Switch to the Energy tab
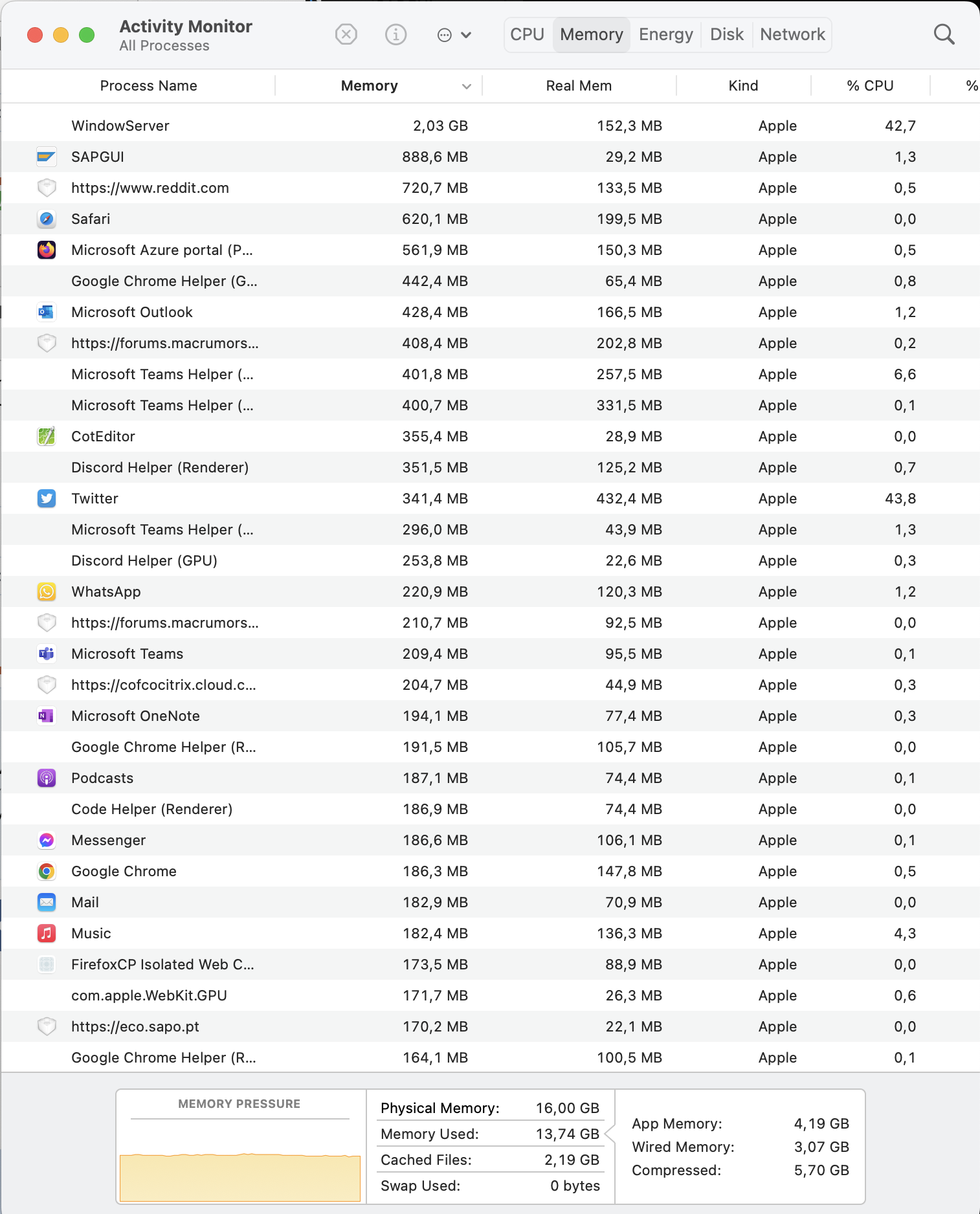980x1214 pixels. 665,34
